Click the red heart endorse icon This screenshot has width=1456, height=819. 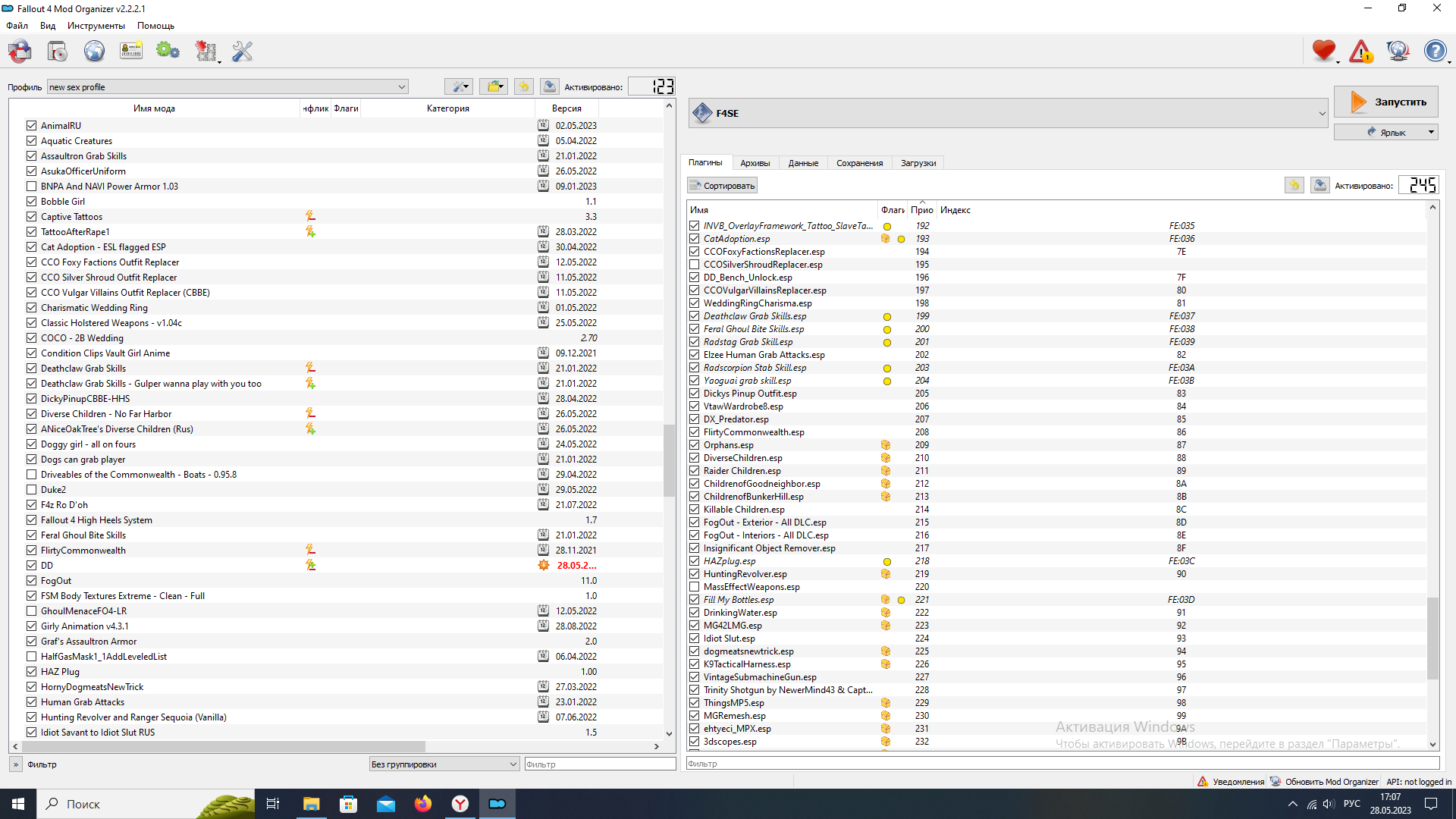(1323, 52)
